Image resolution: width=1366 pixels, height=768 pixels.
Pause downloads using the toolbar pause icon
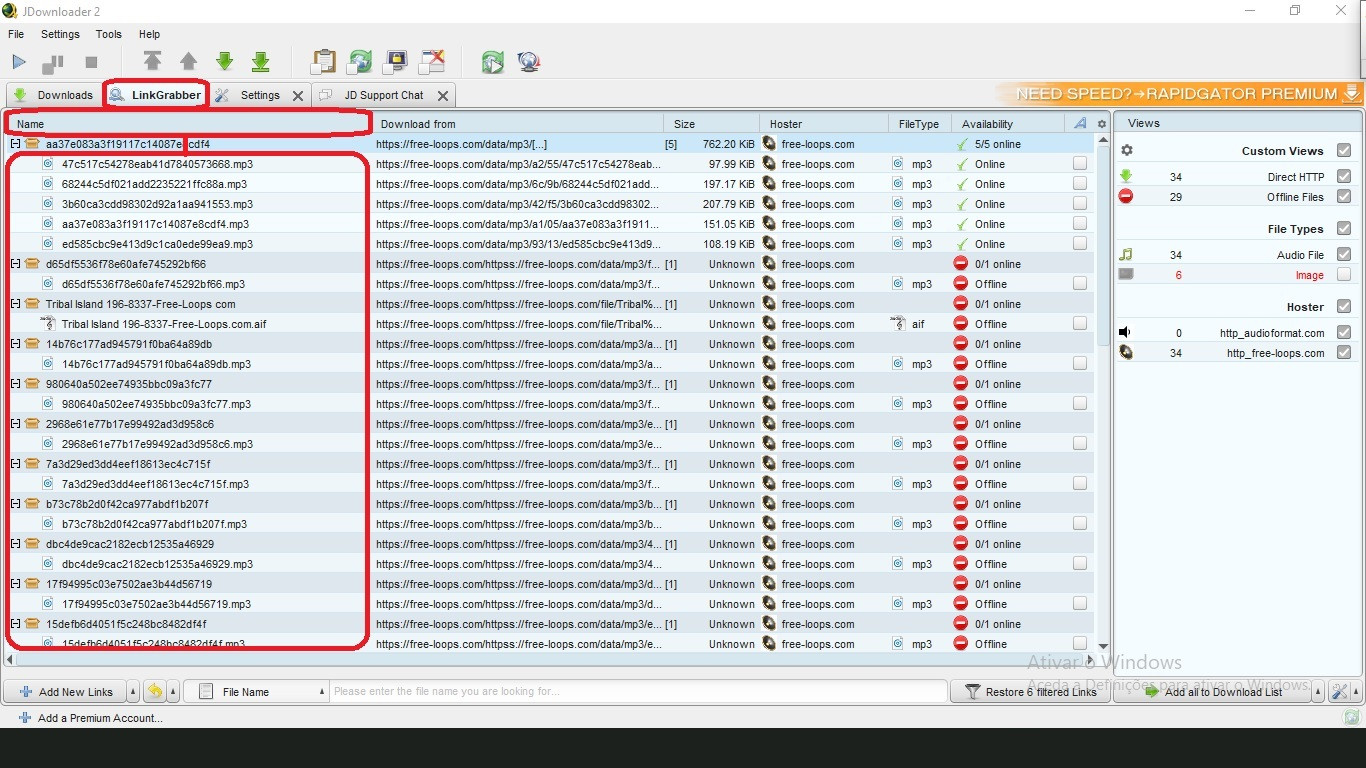coord(53,63)
